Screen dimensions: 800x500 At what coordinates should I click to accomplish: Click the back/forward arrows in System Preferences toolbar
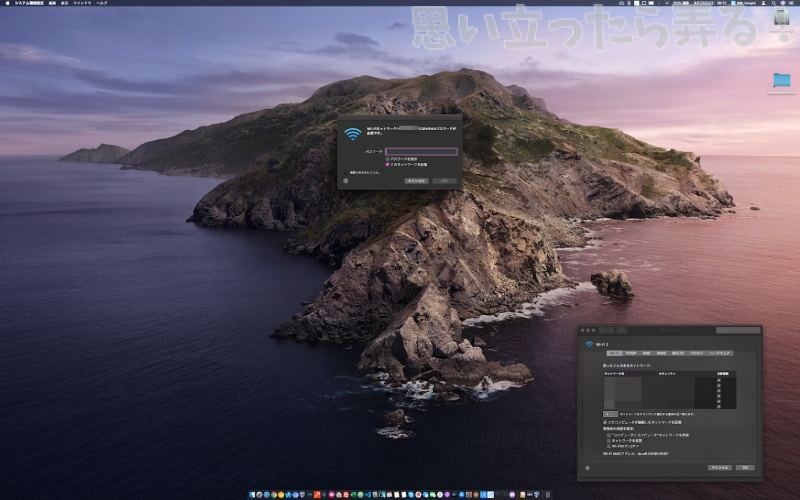[x=606, y=331]
